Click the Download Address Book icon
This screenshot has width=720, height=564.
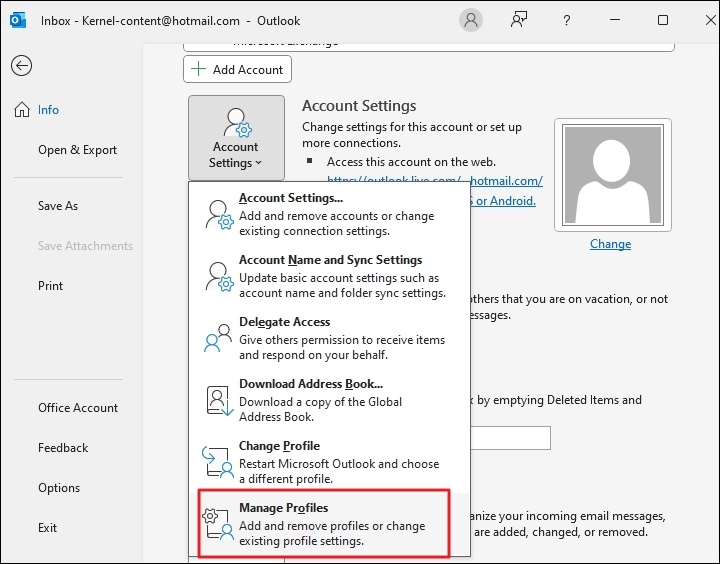coord(219,400)
